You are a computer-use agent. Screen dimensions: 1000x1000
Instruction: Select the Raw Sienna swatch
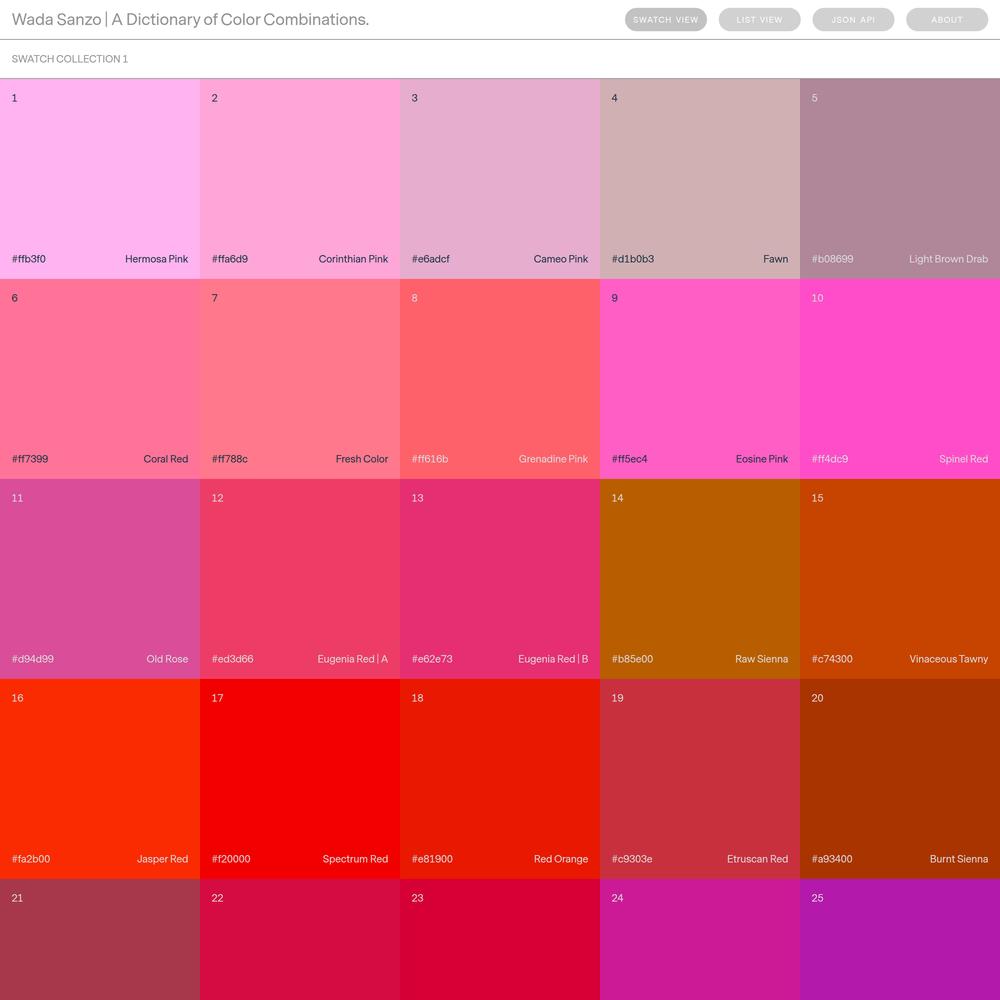point(700,579)
